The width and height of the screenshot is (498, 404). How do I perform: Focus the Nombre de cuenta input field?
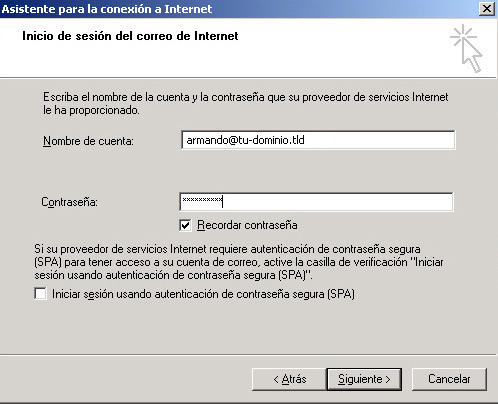click(318, 140)
